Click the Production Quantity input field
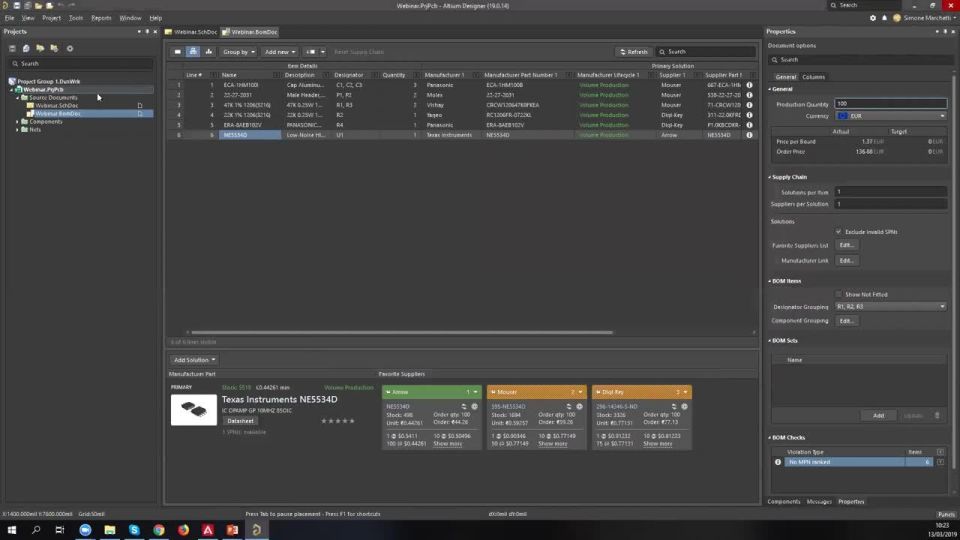 [x=890, y=104]
